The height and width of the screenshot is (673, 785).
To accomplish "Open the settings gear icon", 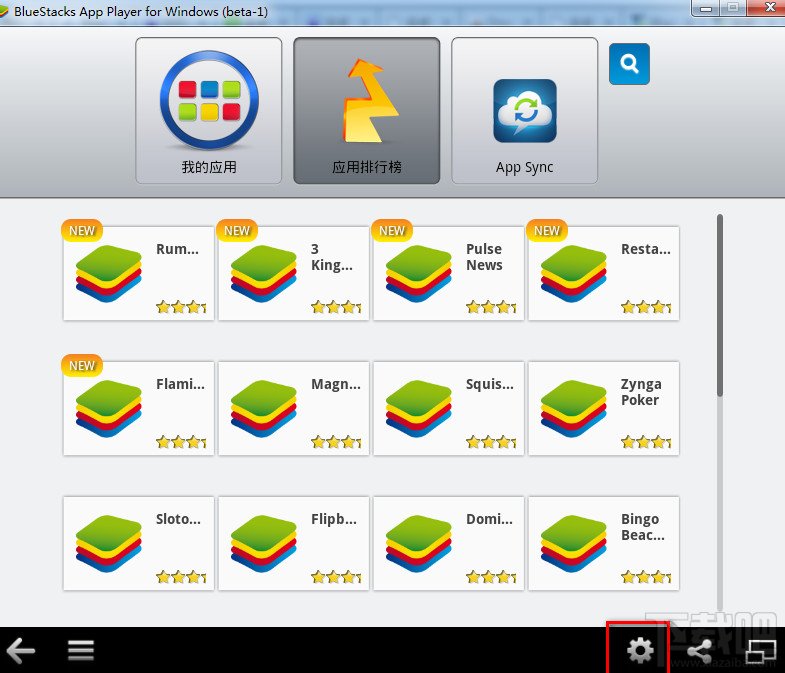I will pyautogui.click(x=640, y=650).
